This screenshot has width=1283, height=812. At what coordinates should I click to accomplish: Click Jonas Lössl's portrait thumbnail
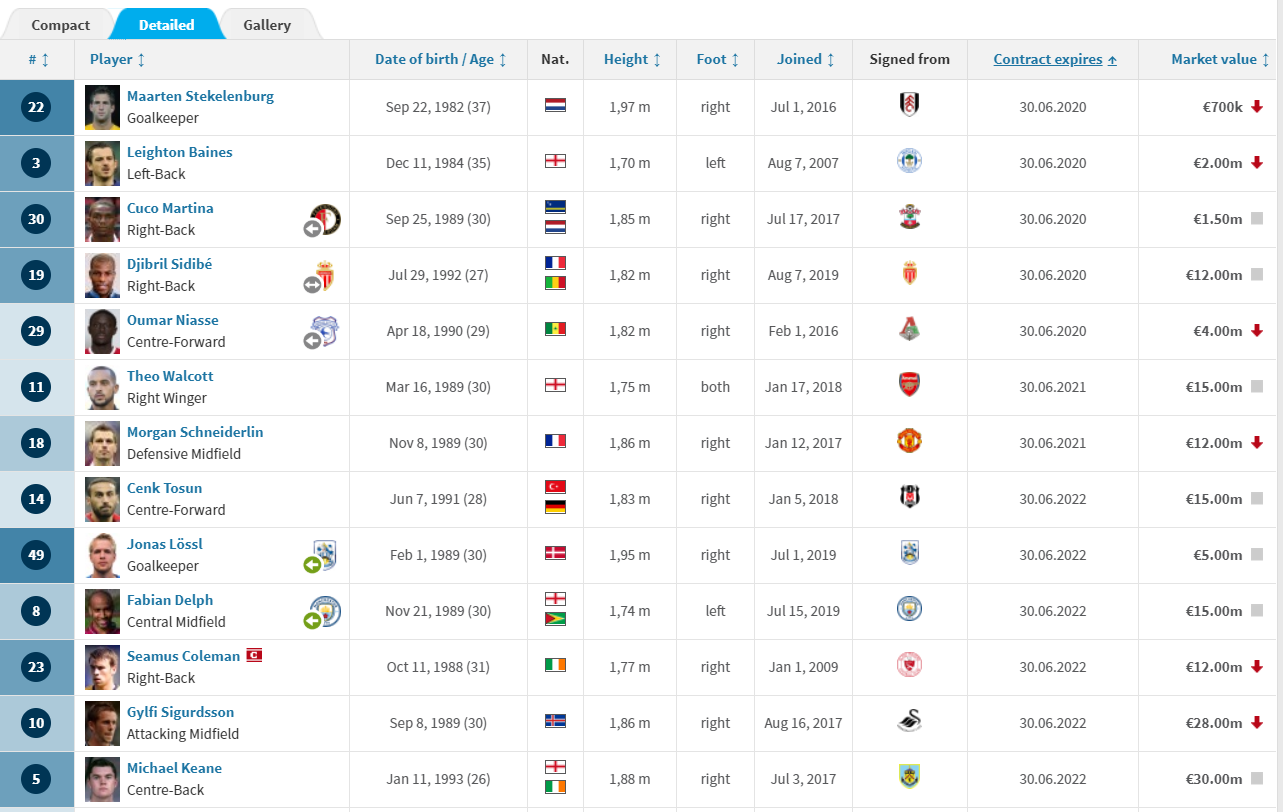click(102, 555)
